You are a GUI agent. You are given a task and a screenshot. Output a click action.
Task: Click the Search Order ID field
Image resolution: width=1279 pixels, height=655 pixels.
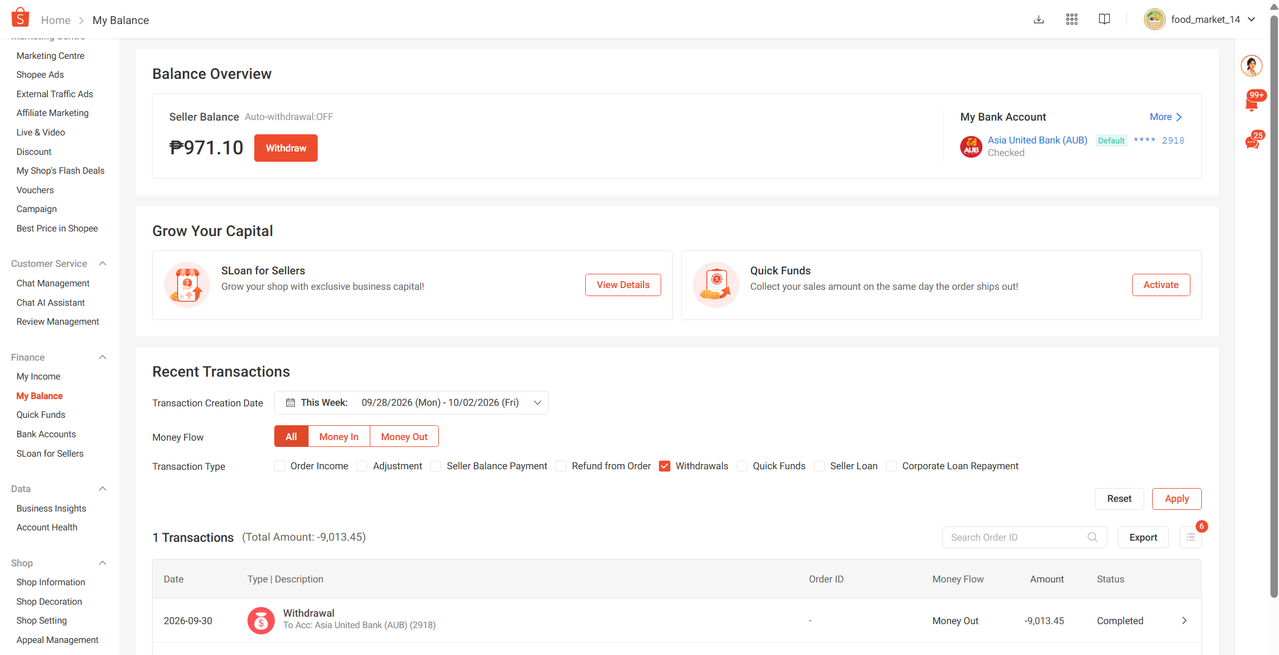click(x=1024, y=537)
